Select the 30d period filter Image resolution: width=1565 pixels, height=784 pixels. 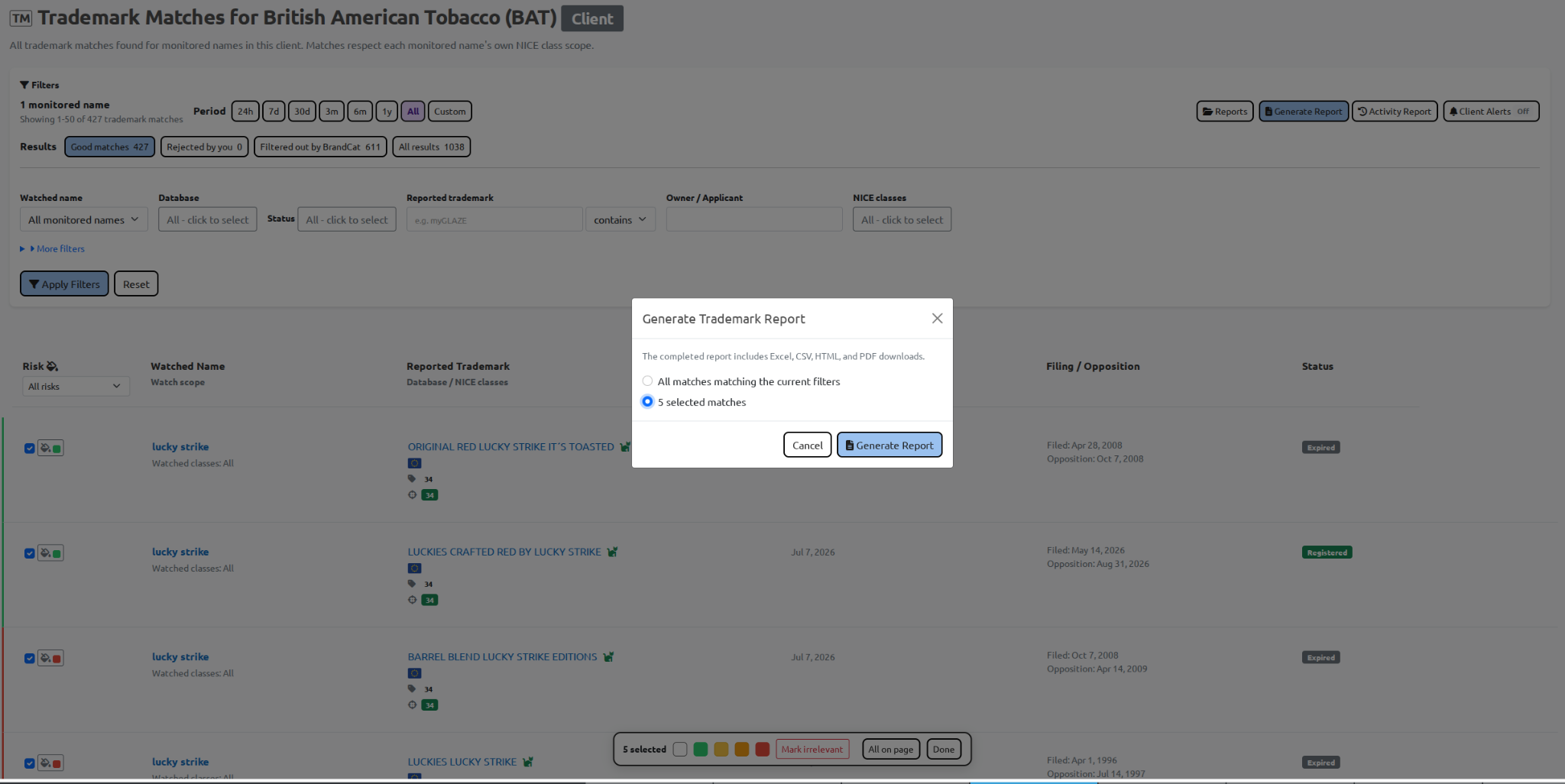302,112
